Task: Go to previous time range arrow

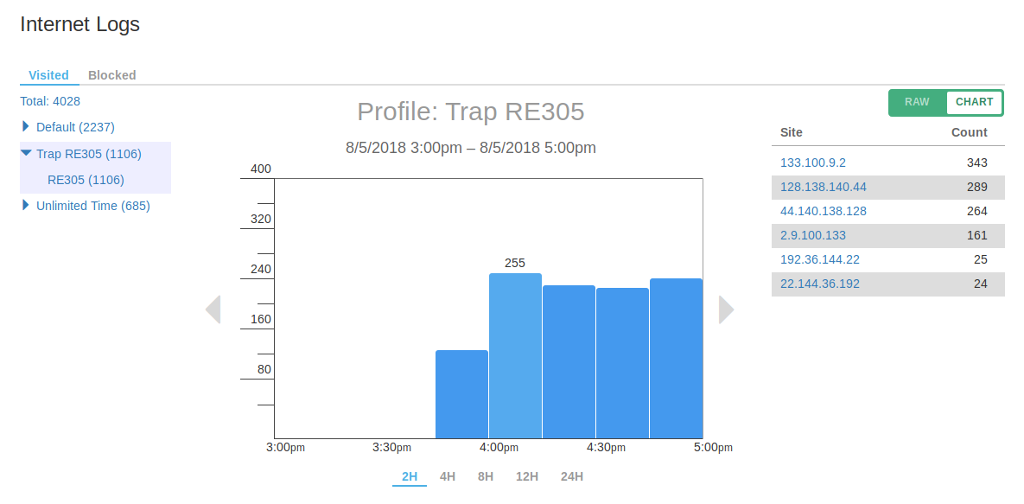Action: click(x=213, y=310)
